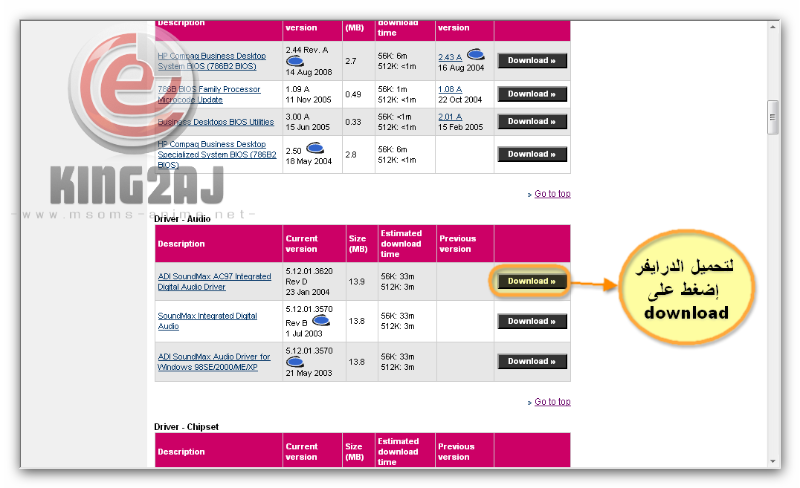The width and height of the screenshot is (800, 488).
Task: Open previous version 2.01 A link
Action: point(450,117)
